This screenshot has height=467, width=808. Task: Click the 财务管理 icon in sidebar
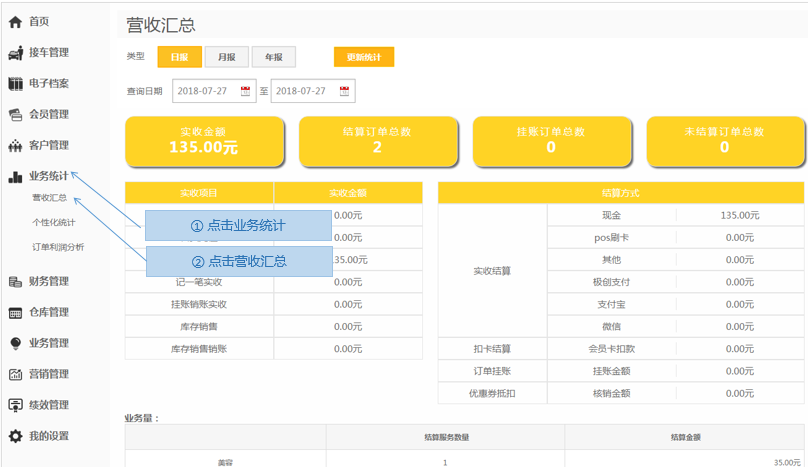coord(15,281)
